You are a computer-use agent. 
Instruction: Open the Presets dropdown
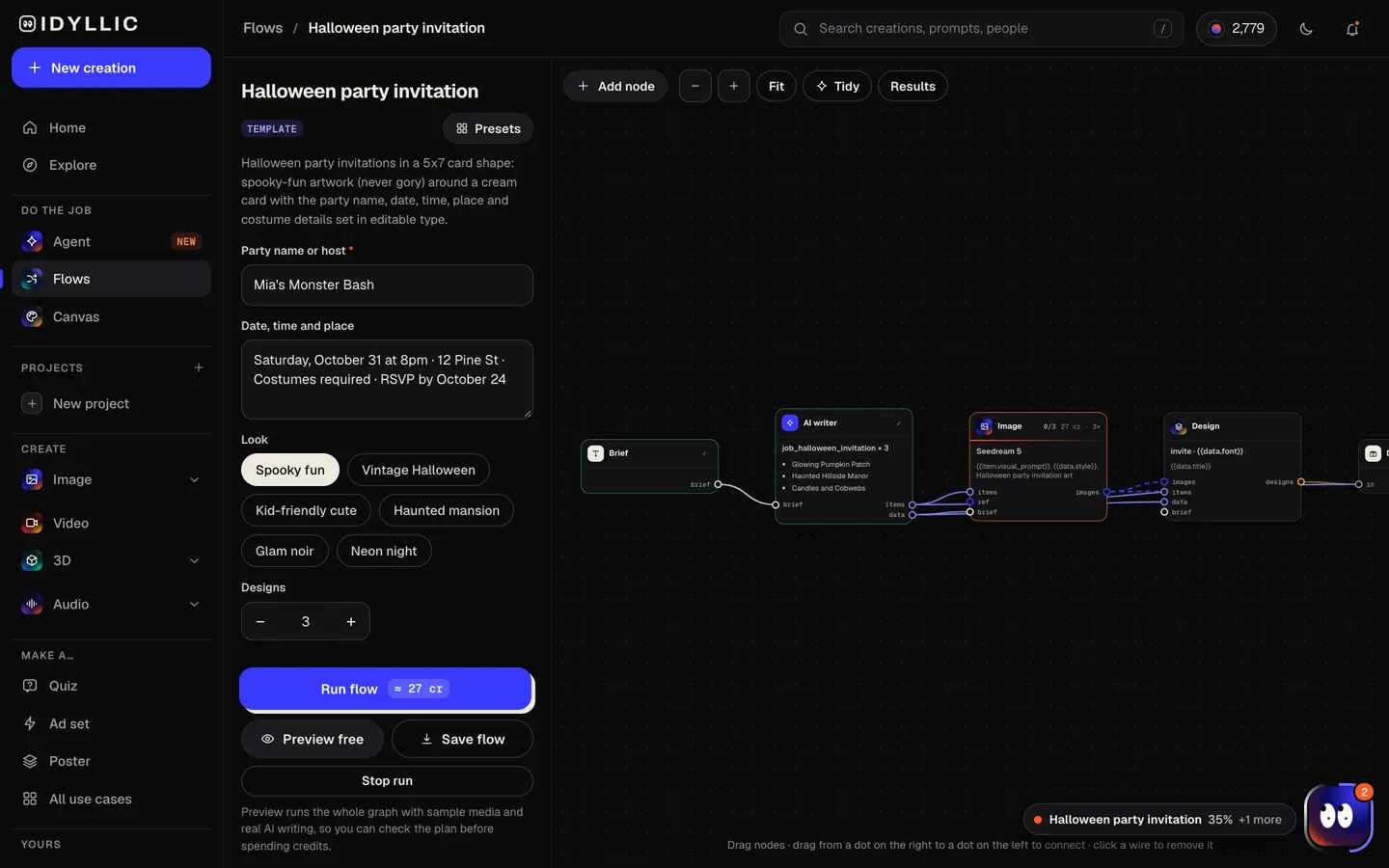488,128
